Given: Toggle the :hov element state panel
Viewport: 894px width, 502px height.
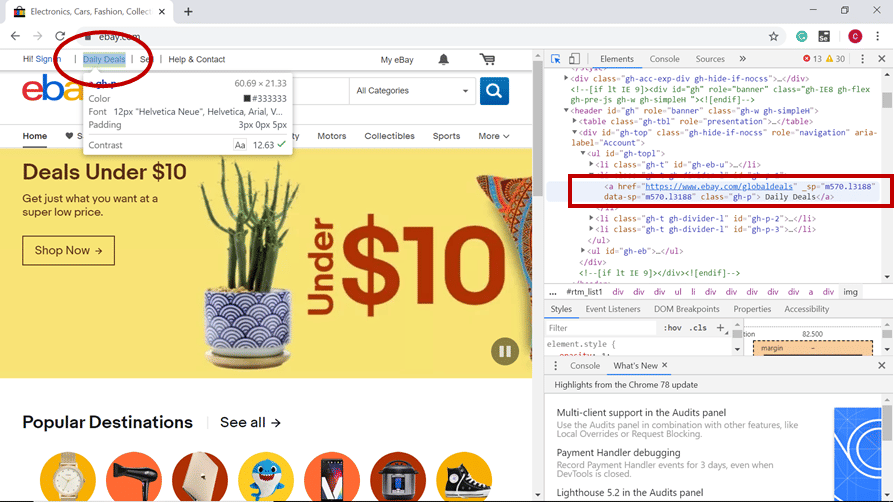Looking at the screenshot, I should 673,328.
